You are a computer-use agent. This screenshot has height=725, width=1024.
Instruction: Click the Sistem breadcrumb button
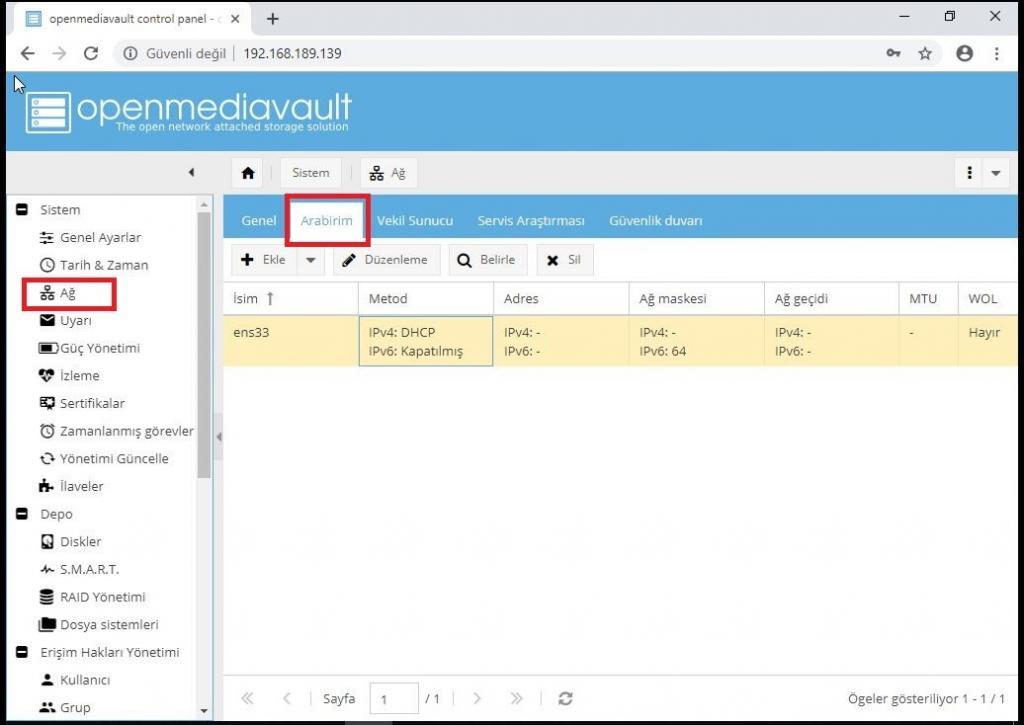pyautogui.click(x=311, y=173)
